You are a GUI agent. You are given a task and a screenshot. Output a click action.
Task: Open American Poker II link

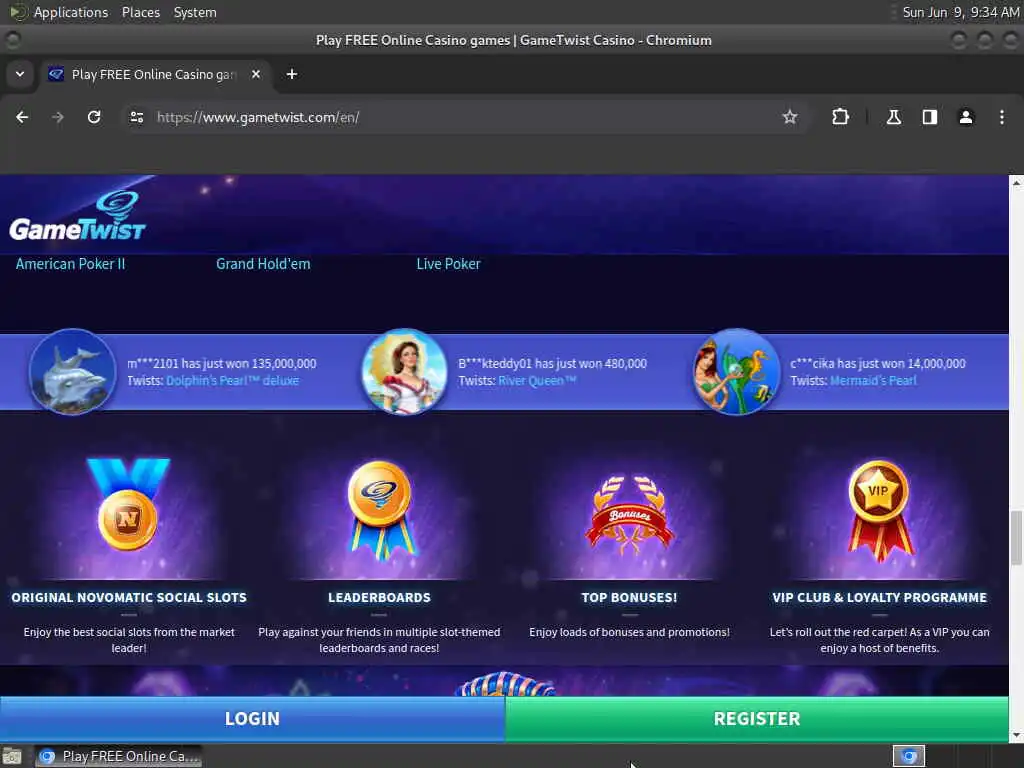[71, 264]
